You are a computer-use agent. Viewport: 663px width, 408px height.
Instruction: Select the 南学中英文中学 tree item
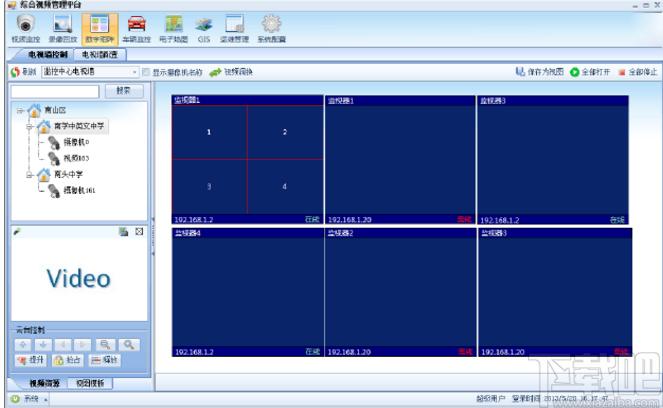point(79,126)
